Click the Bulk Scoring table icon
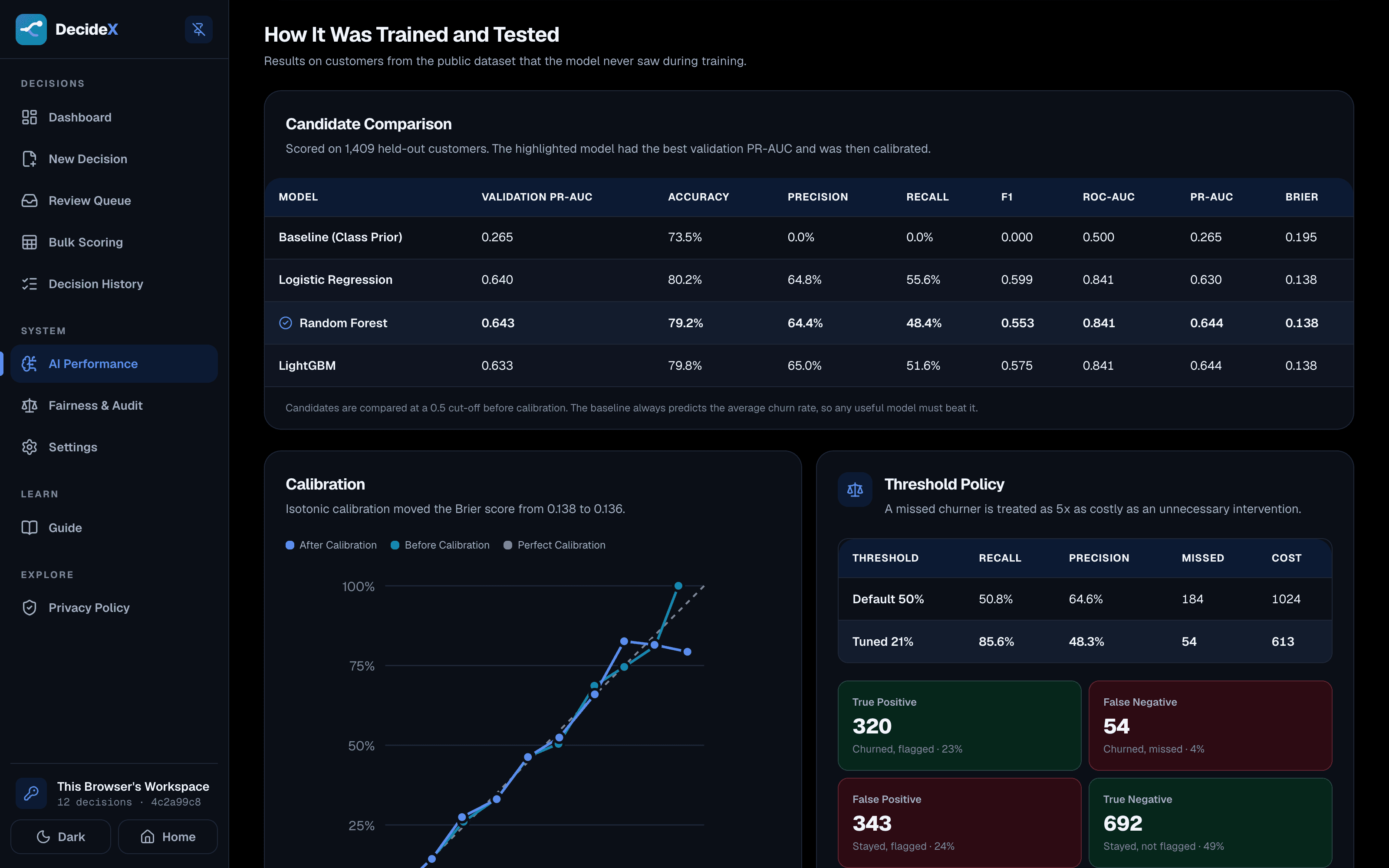This screenshot has width=1389, height=868. 29,242
